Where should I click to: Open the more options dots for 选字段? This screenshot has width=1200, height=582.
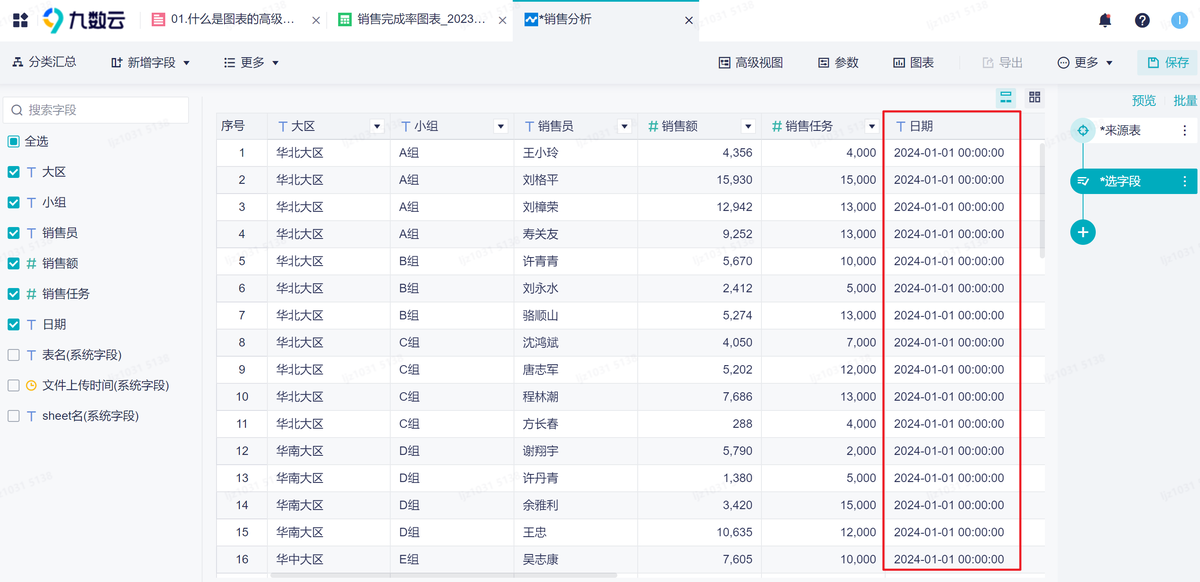pyautogui.click(x=1185, y=181)
